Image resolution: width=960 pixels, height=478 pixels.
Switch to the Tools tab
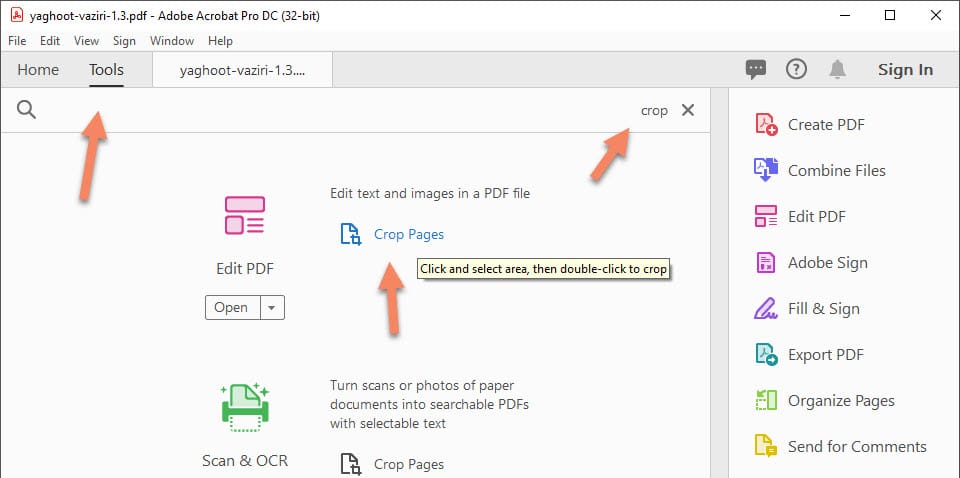[x=107, y=70]
